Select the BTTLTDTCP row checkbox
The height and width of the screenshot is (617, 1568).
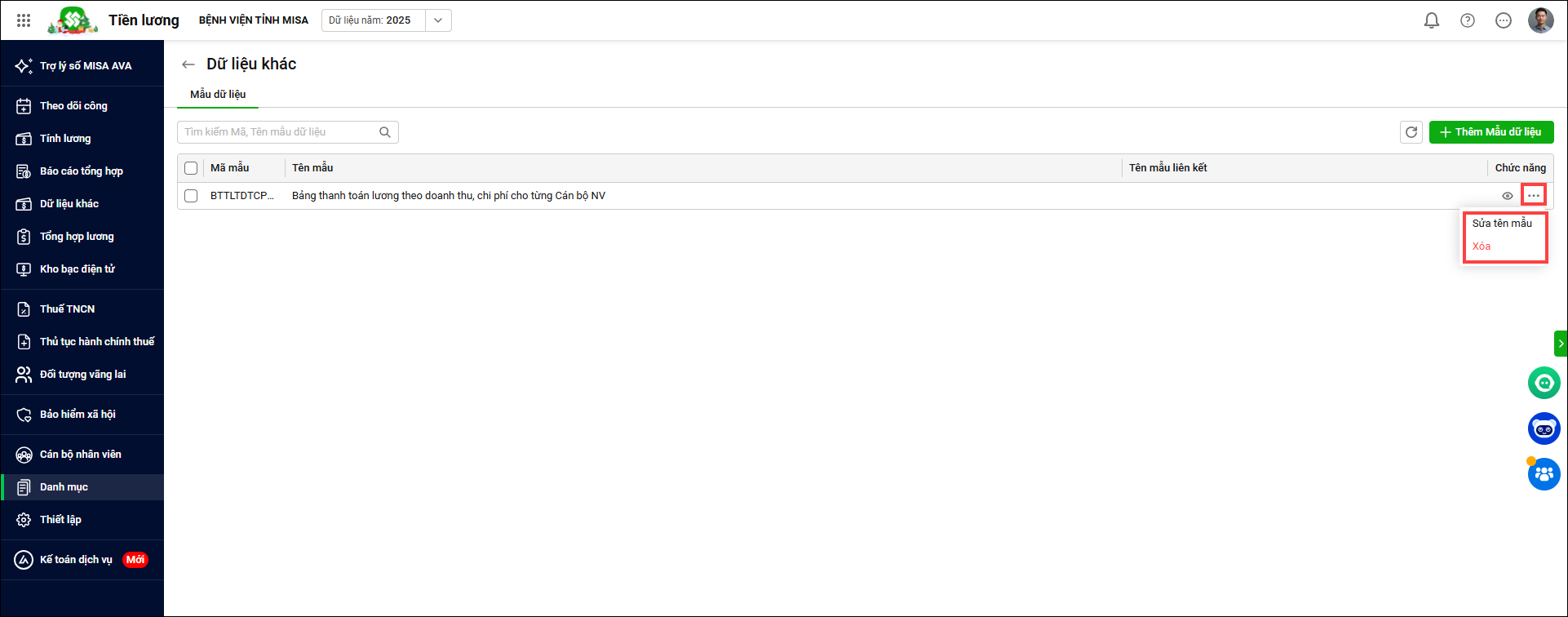coord(191,196)
